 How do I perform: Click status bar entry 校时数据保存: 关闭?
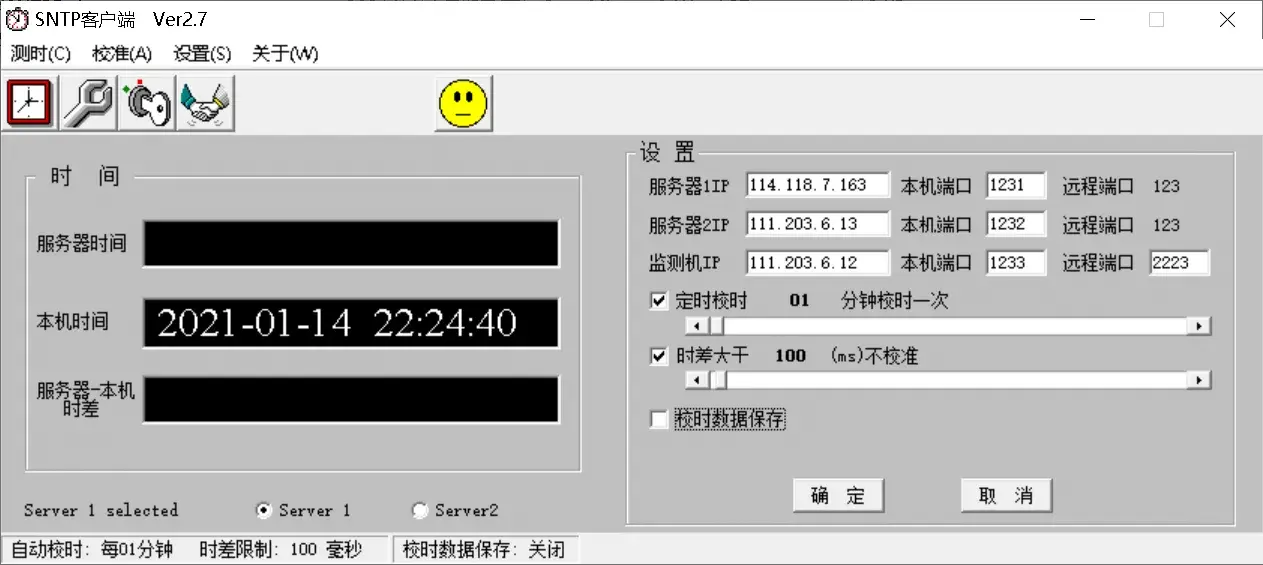(484, 549)
